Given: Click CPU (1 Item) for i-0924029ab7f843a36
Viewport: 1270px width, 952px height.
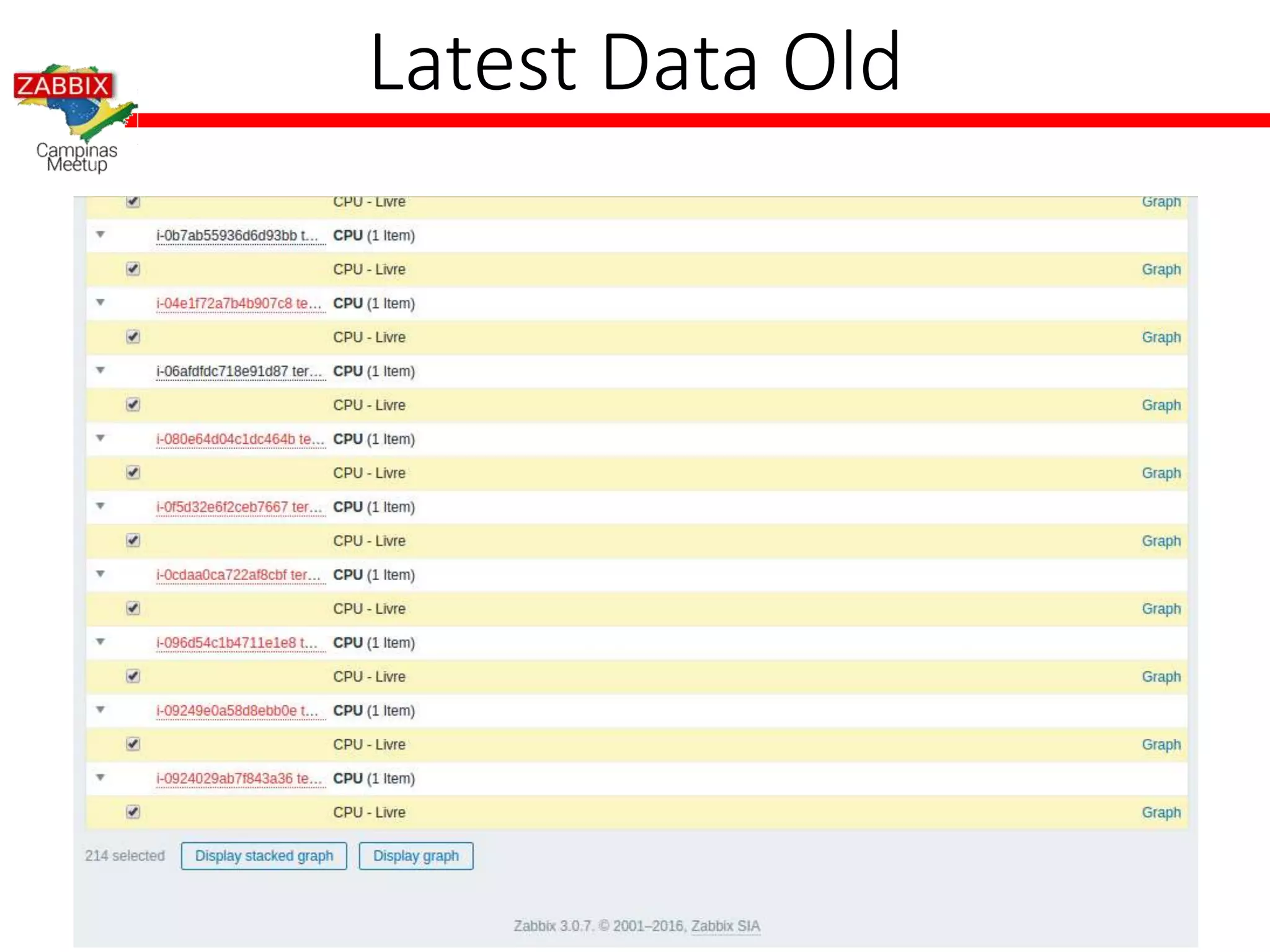Looking at the screenshot, I should (374, 778).
